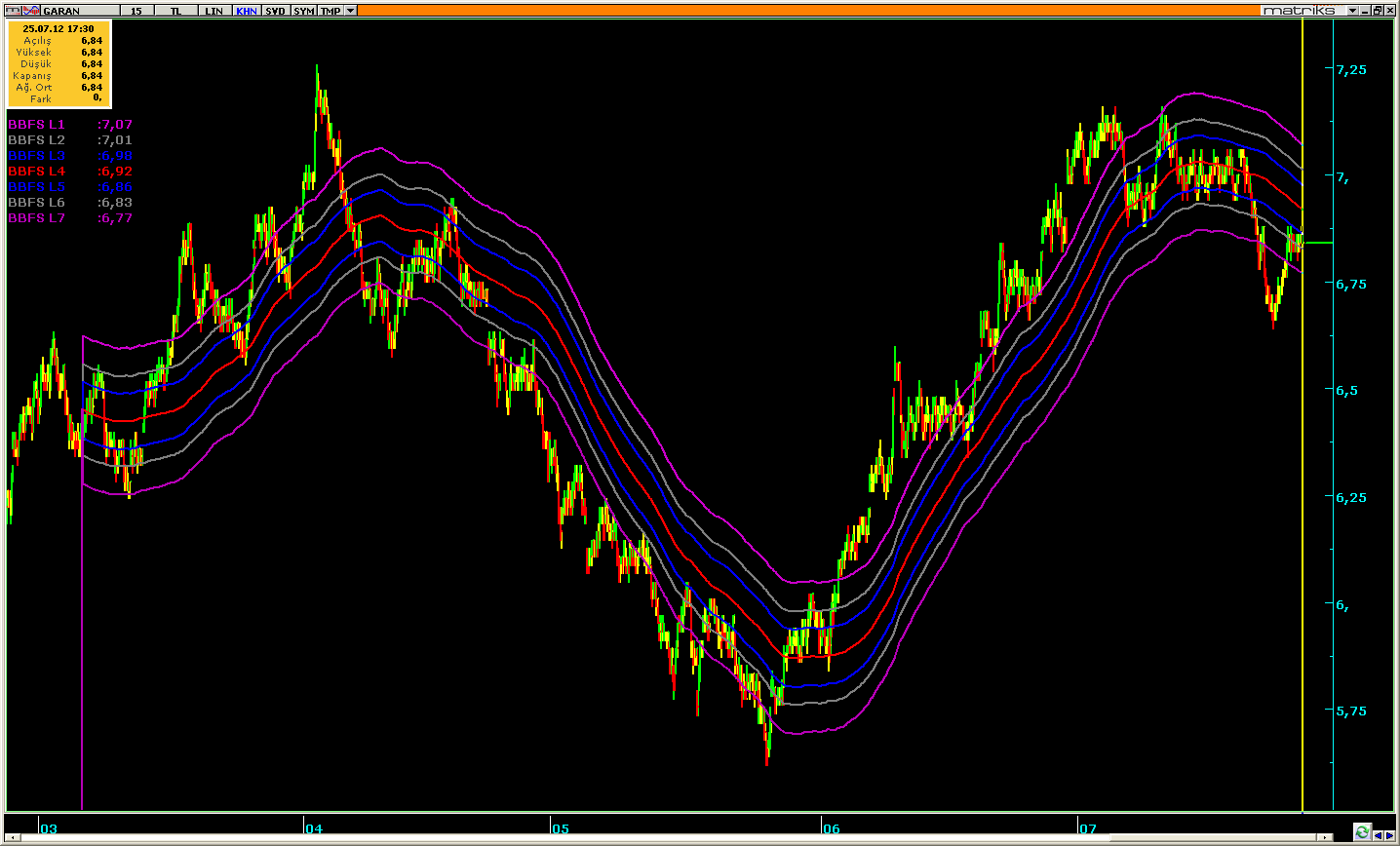
Task: Click the GARAN symbol field
Action: point(80,11)
